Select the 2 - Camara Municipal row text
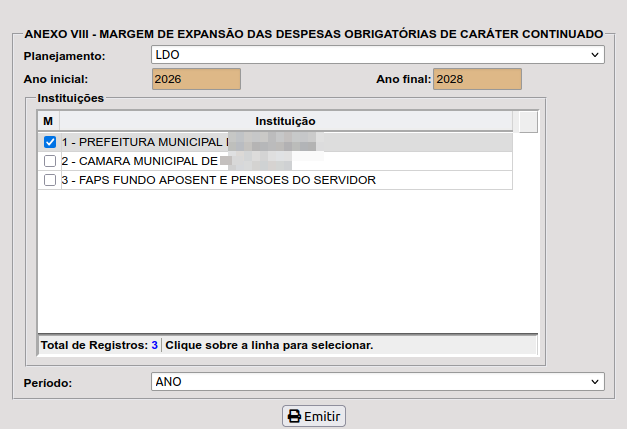 (x=140, y=161)
